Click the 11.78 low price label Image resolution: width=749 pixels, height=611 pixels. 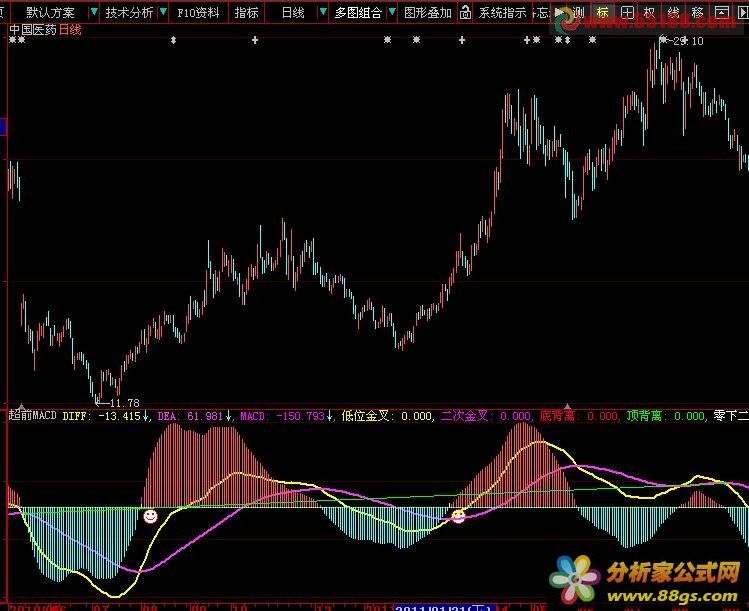(x=125, y=403)
